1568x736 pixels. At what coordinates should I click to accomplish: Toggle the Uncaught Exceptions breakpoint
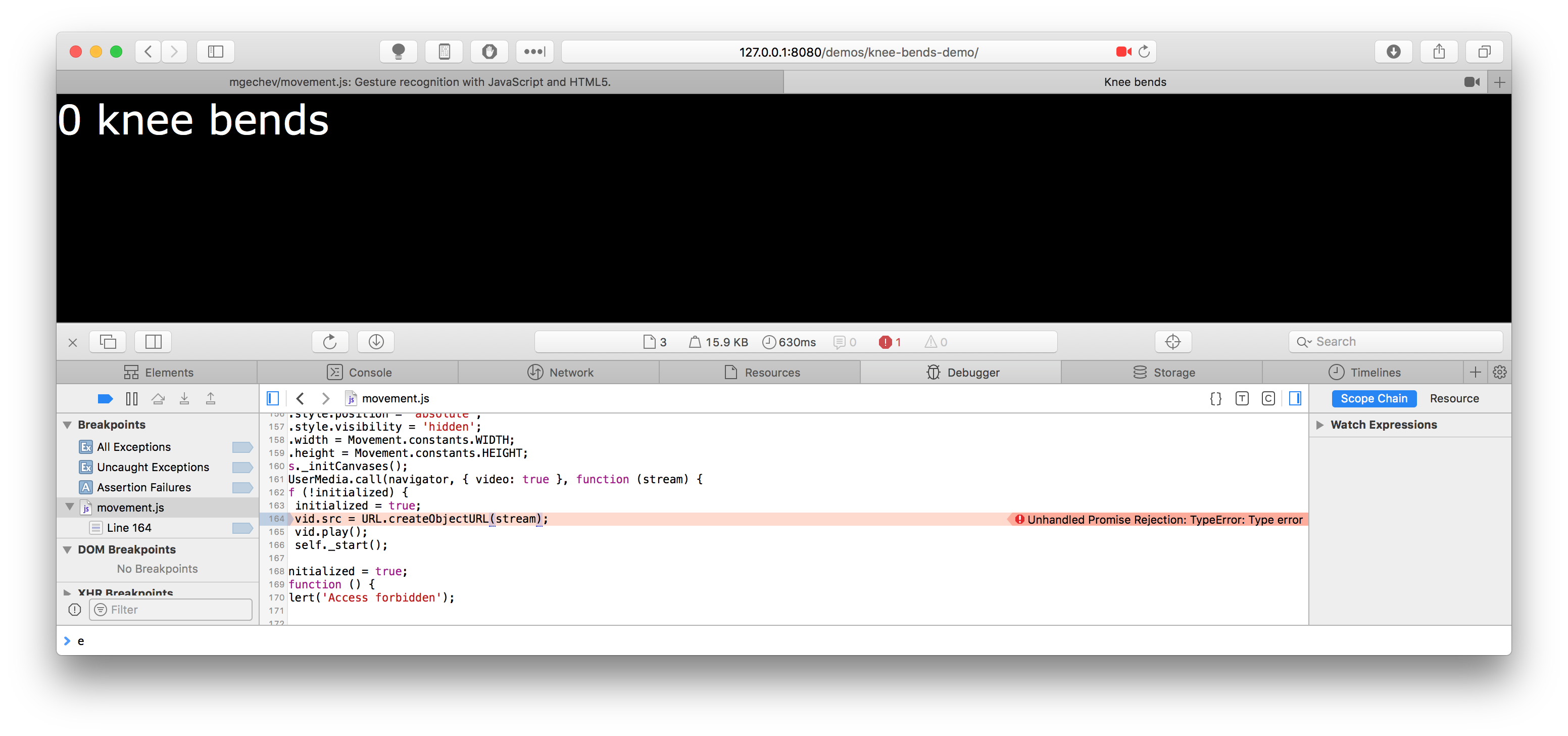(242, 467)
